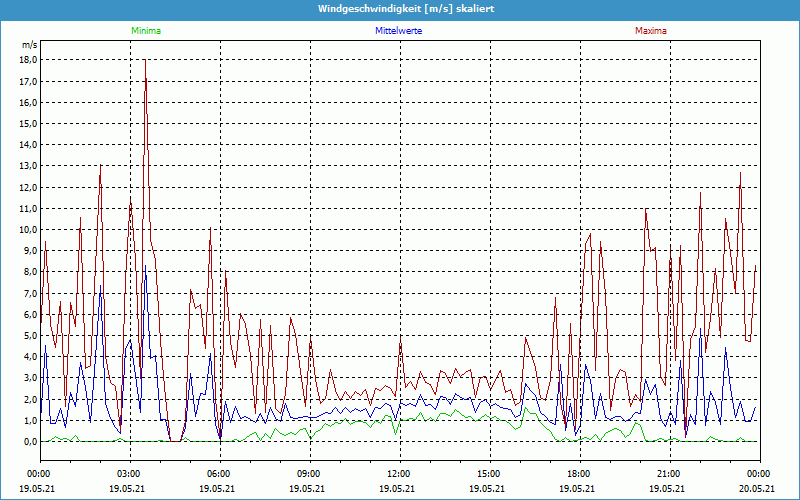Select the 13,0 y-axis value label
This screenshot has width=800, height=500.
click(28, 165)
